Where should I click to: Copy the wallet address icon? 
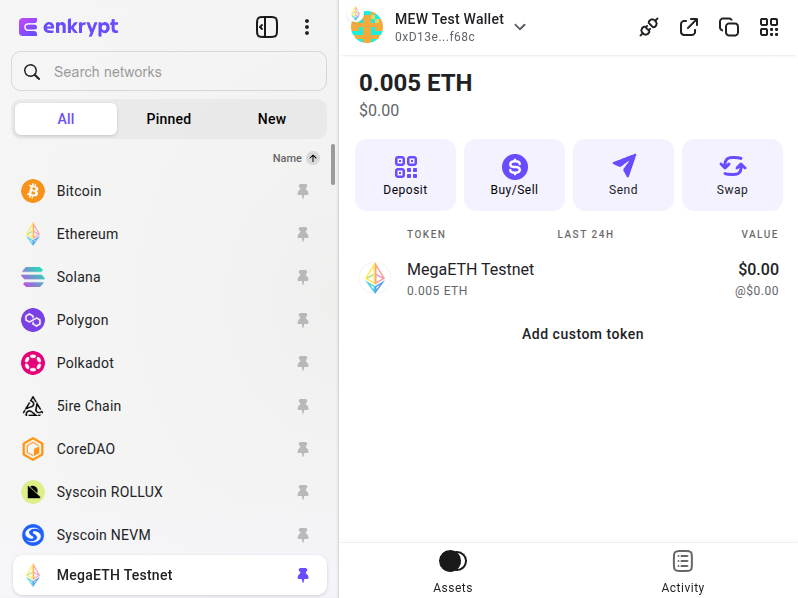[x=729, y=27]
